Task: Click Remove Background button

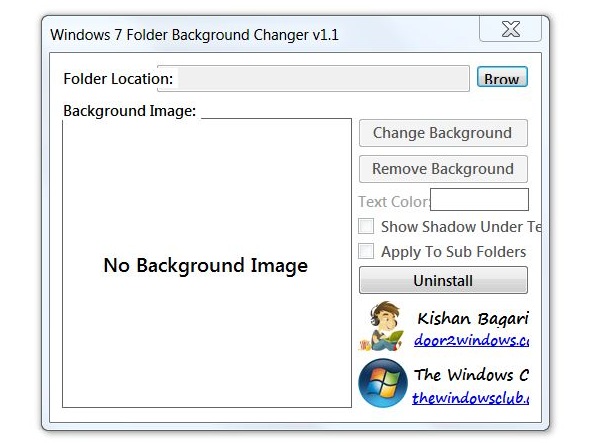Action: point(443,169)
